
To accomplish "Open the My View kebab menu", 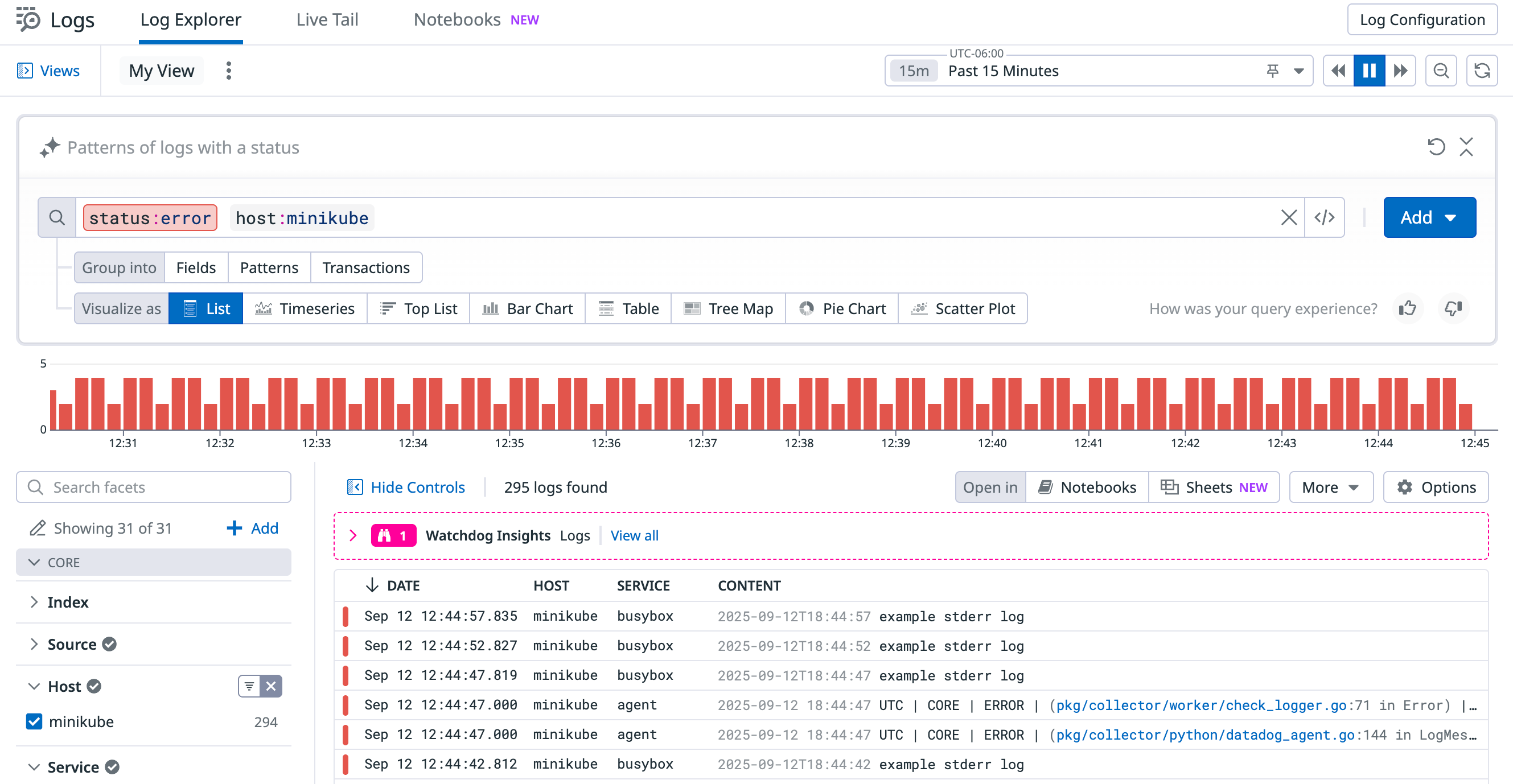I will tap(228, 71).
